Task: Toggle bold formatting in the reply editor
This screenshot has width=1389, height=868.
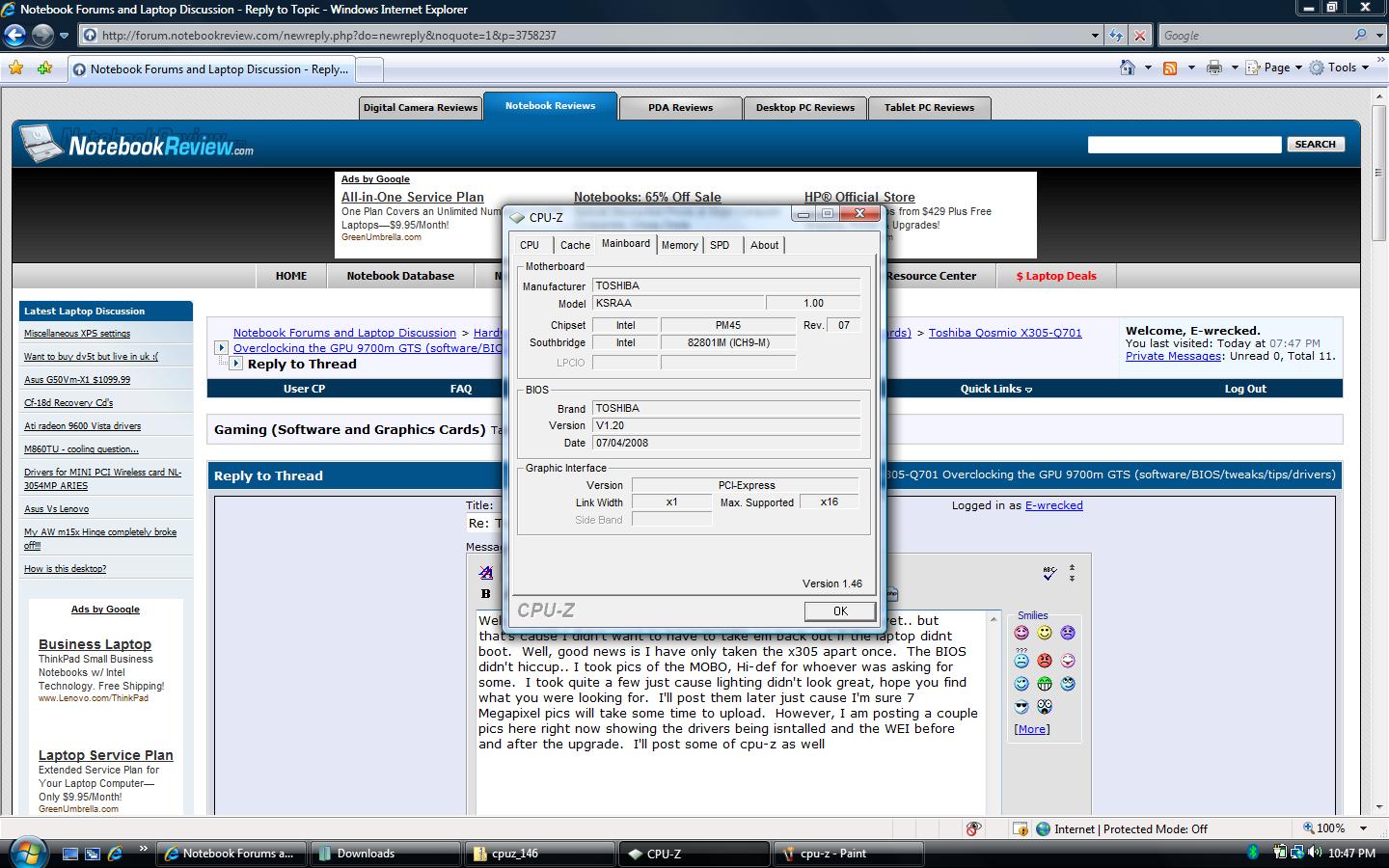Action: [x=485, y=594]
